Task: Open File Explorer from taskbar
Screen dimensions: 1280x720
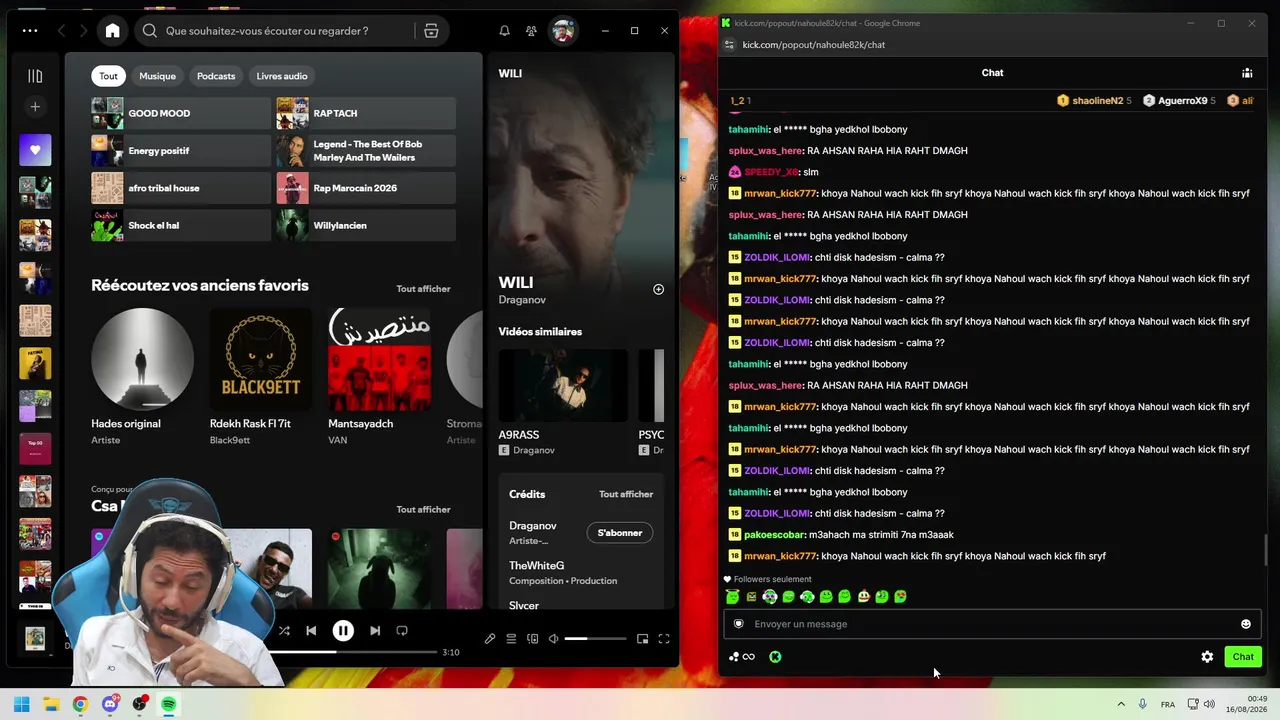Action: click(51, 704)
